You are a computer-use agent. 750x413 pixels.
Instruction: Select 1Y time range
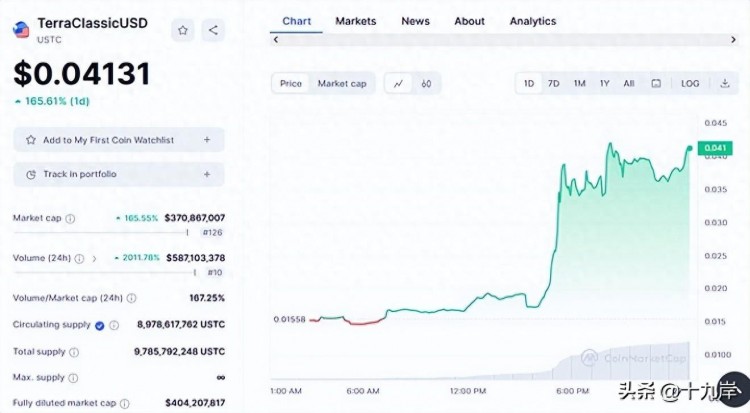click(605, 83)
